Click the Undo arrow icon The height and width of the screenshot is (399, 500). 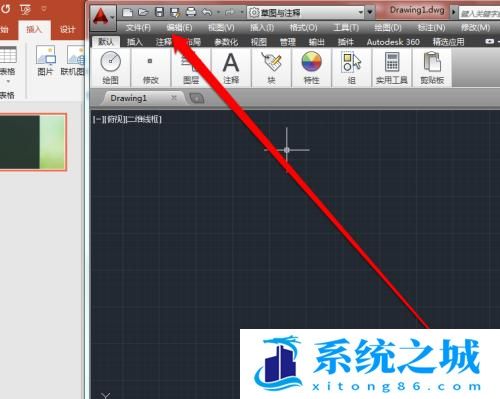(x=207, y=12)
